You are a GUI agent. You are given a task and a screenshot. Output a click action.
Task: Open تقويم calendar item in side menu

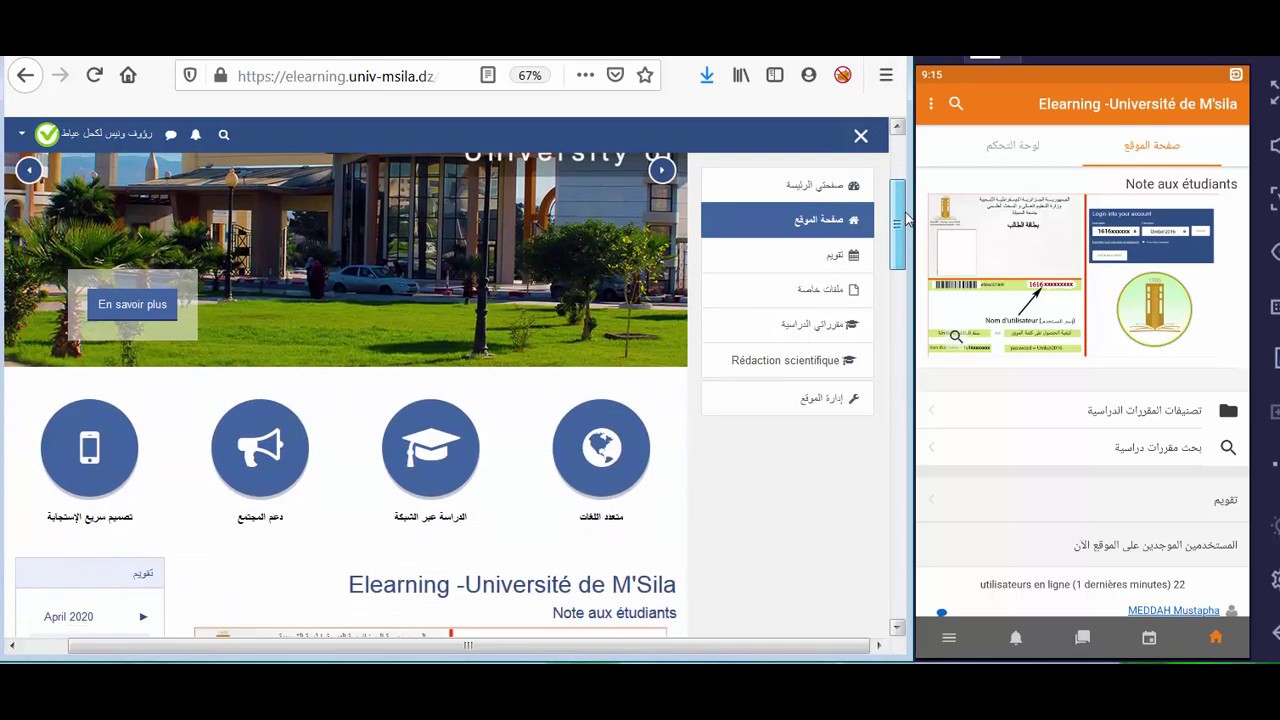[x=787, y=255]
